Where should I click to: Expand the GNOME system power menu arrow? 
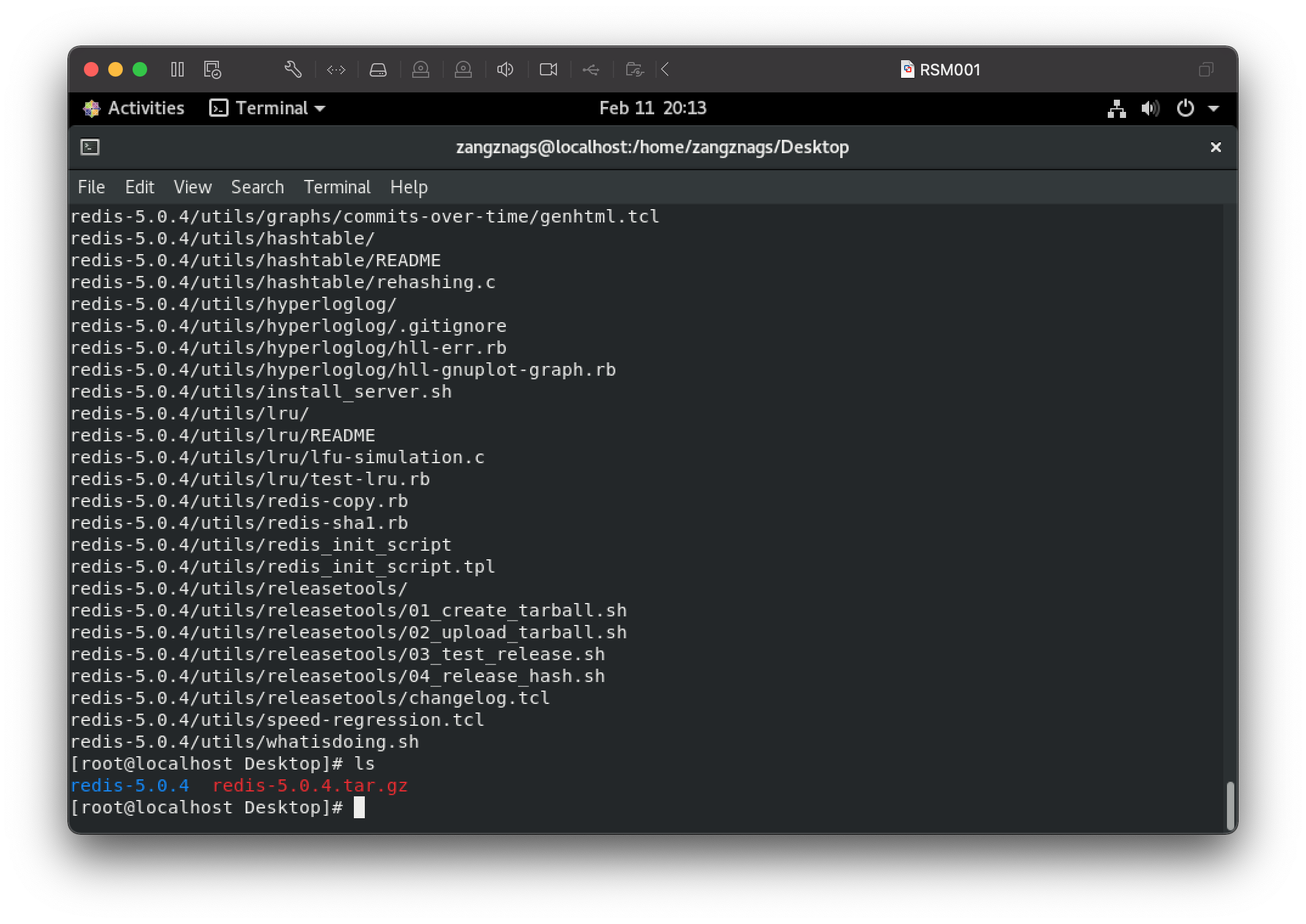click(1214, 109)
